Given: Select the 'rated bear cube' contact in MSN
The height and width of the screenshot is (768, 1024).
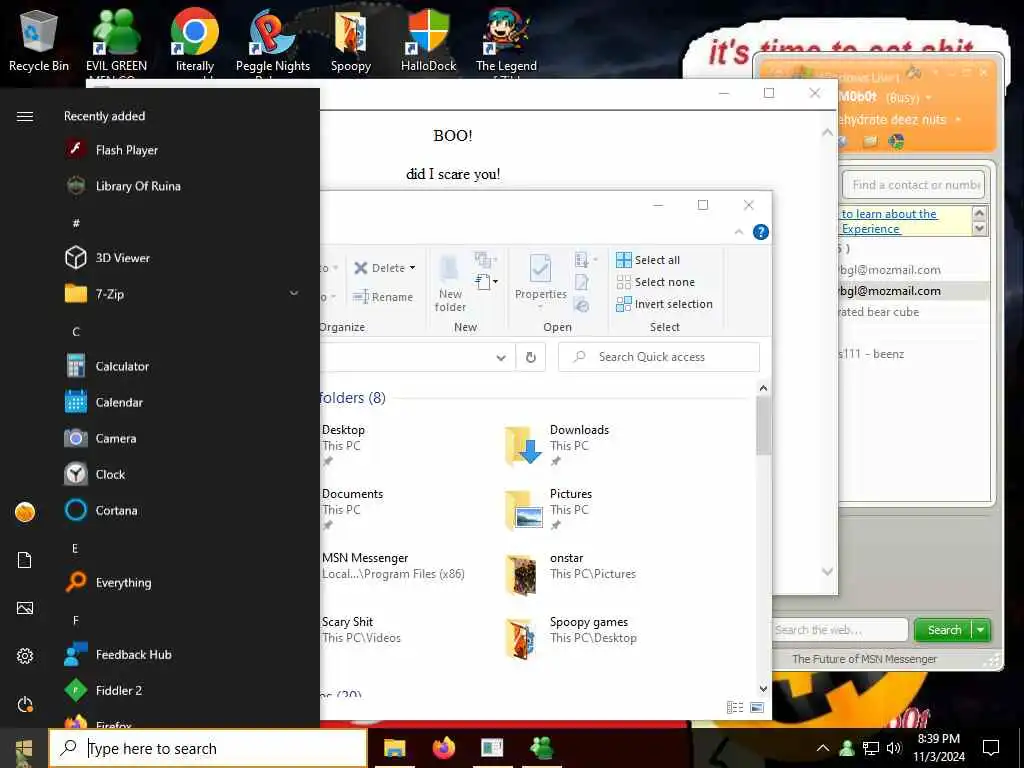Looking at the screenshot, I should point(878,312).
